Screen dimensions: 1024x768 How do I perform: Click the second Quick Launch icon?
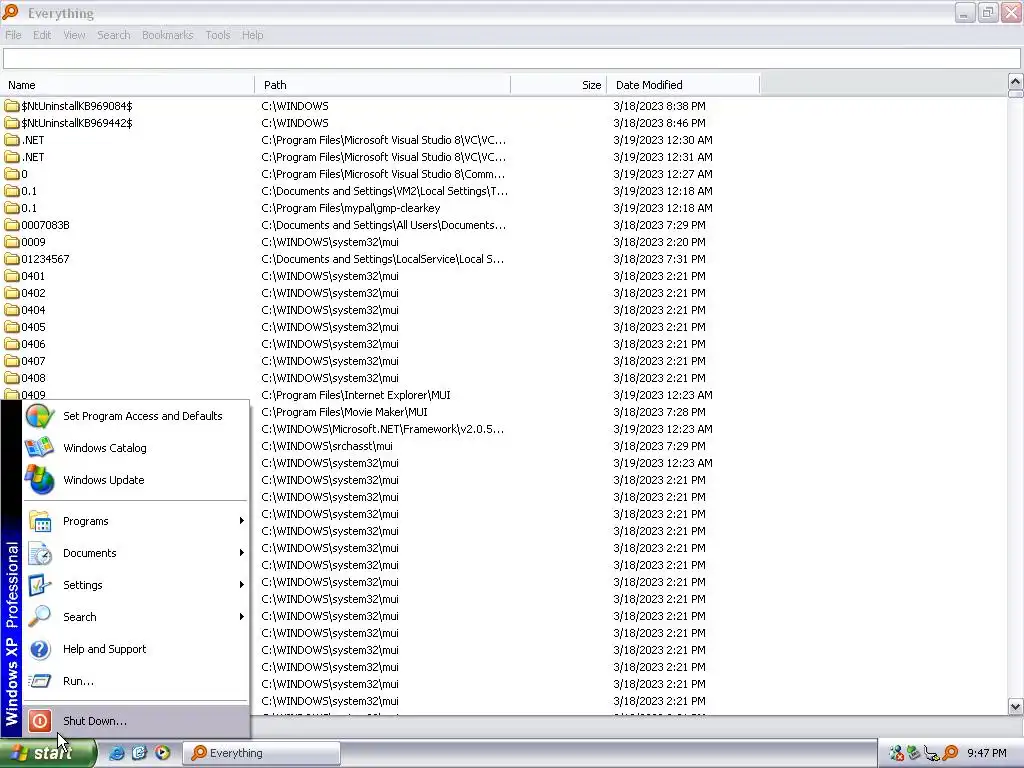click(x=139, y=753)
